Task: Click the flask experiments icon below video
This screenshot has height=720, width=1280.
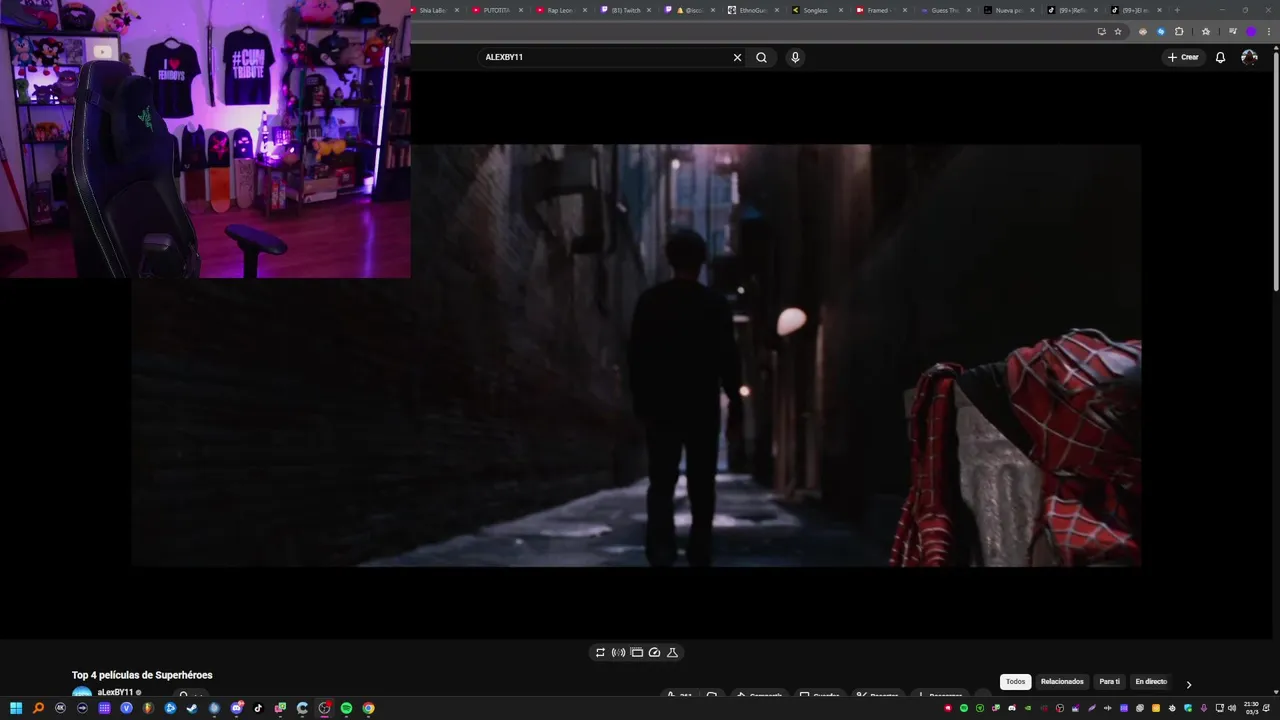Action: point(672,652)
